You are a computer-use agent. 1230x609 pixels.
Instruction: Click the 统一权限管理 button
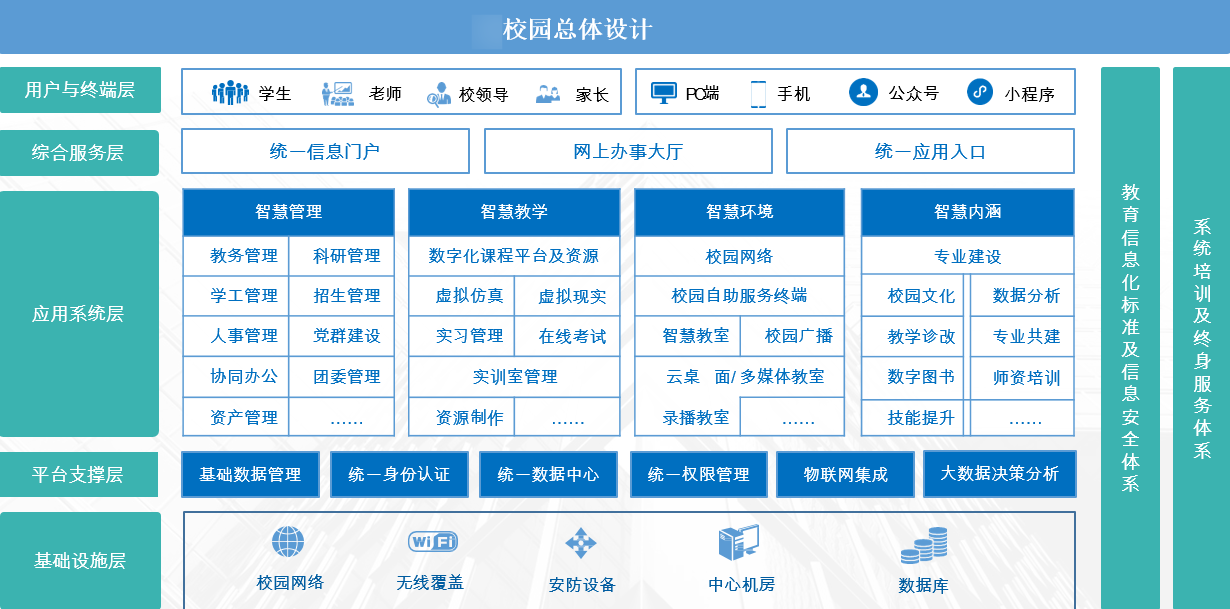tap(698, 474)
